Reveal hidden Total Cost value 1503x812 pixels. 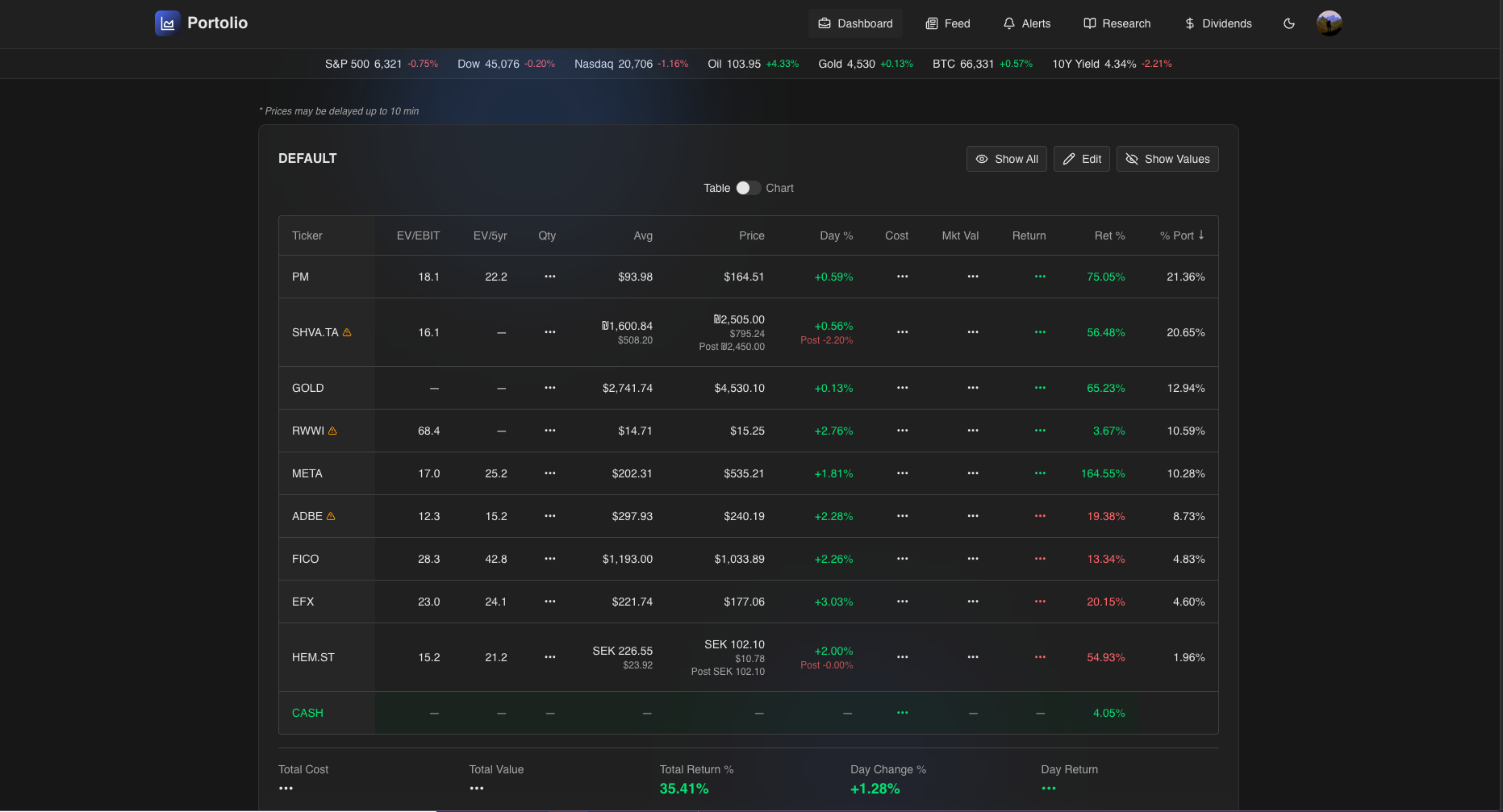point(286,789)
